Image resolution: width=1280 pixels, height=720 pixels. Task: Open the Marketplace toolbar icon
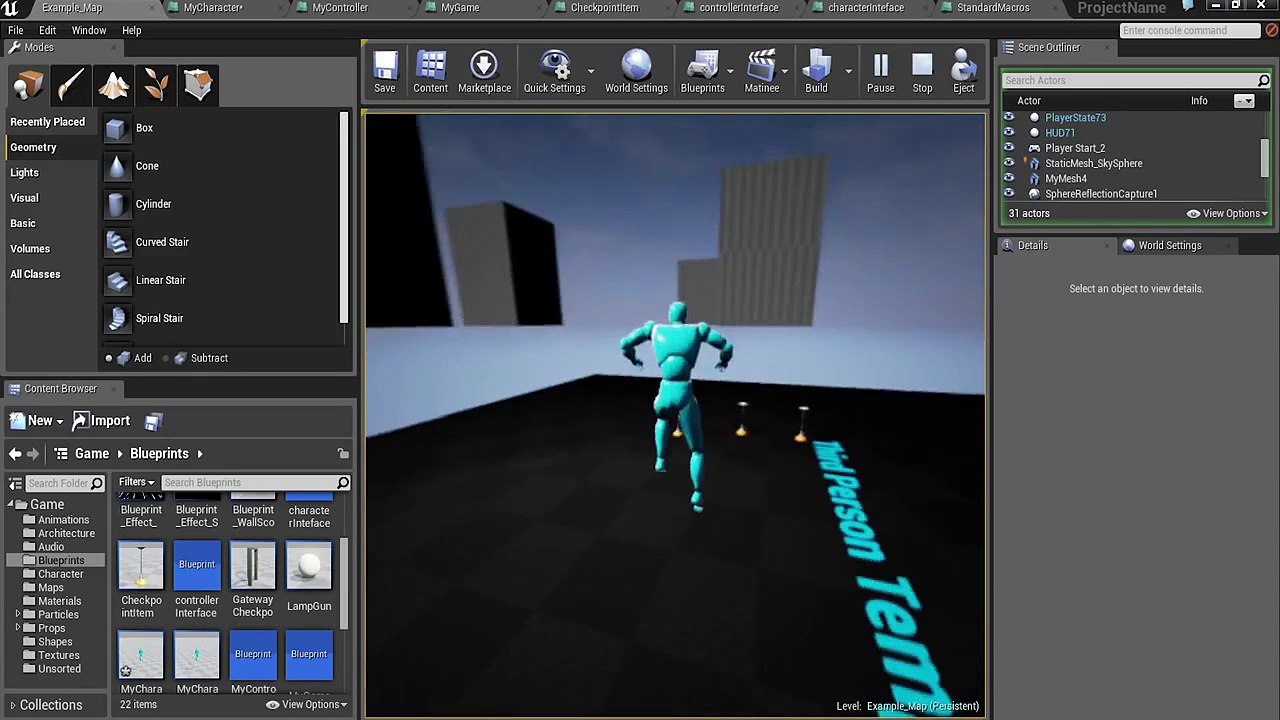coord(484,72)
